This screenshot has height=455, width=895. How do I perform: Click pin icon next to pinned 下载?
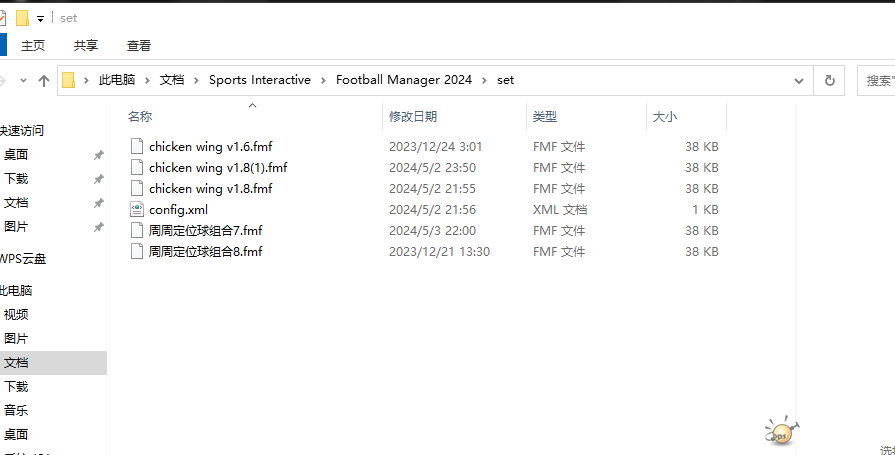[x=99, y=179]
